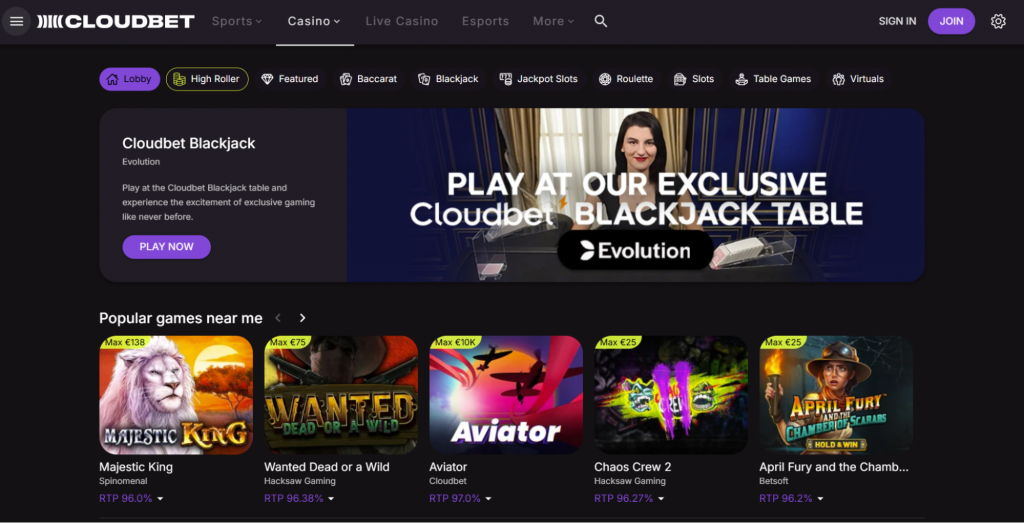Open the Virtuals category

pos(858,79)
